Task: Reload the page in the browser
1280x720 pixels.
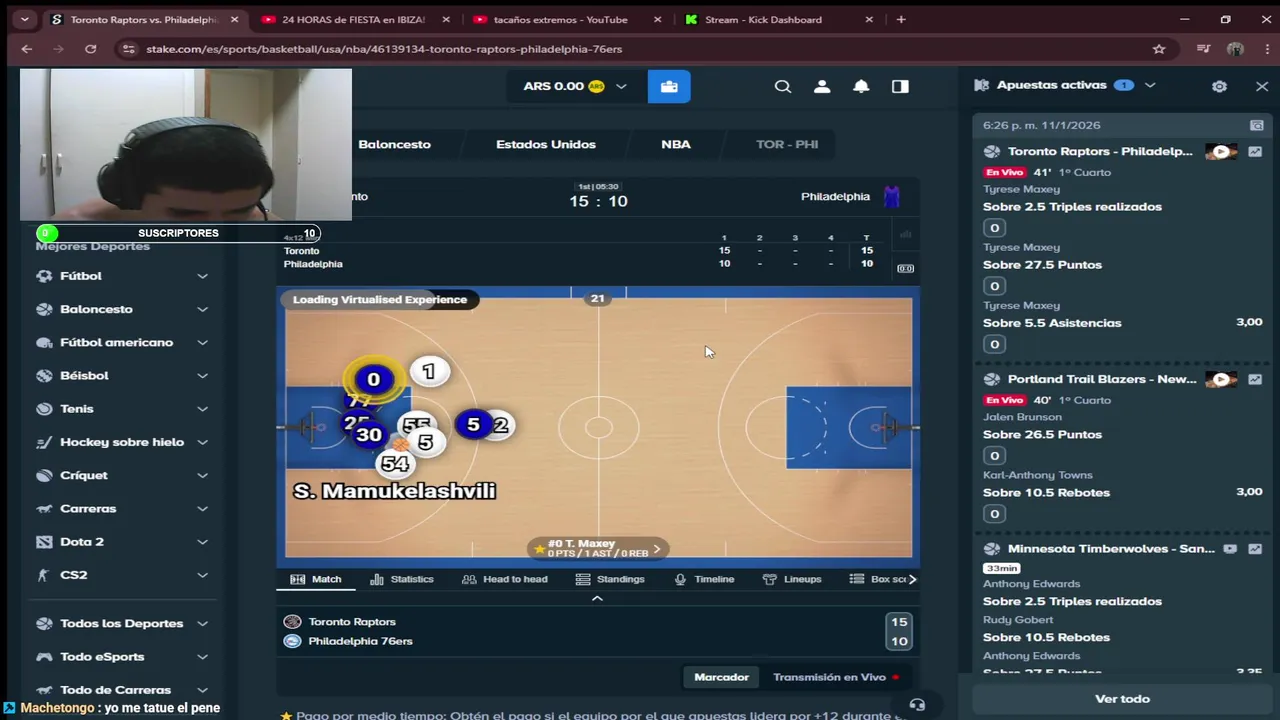Action: tap(91, 49)
